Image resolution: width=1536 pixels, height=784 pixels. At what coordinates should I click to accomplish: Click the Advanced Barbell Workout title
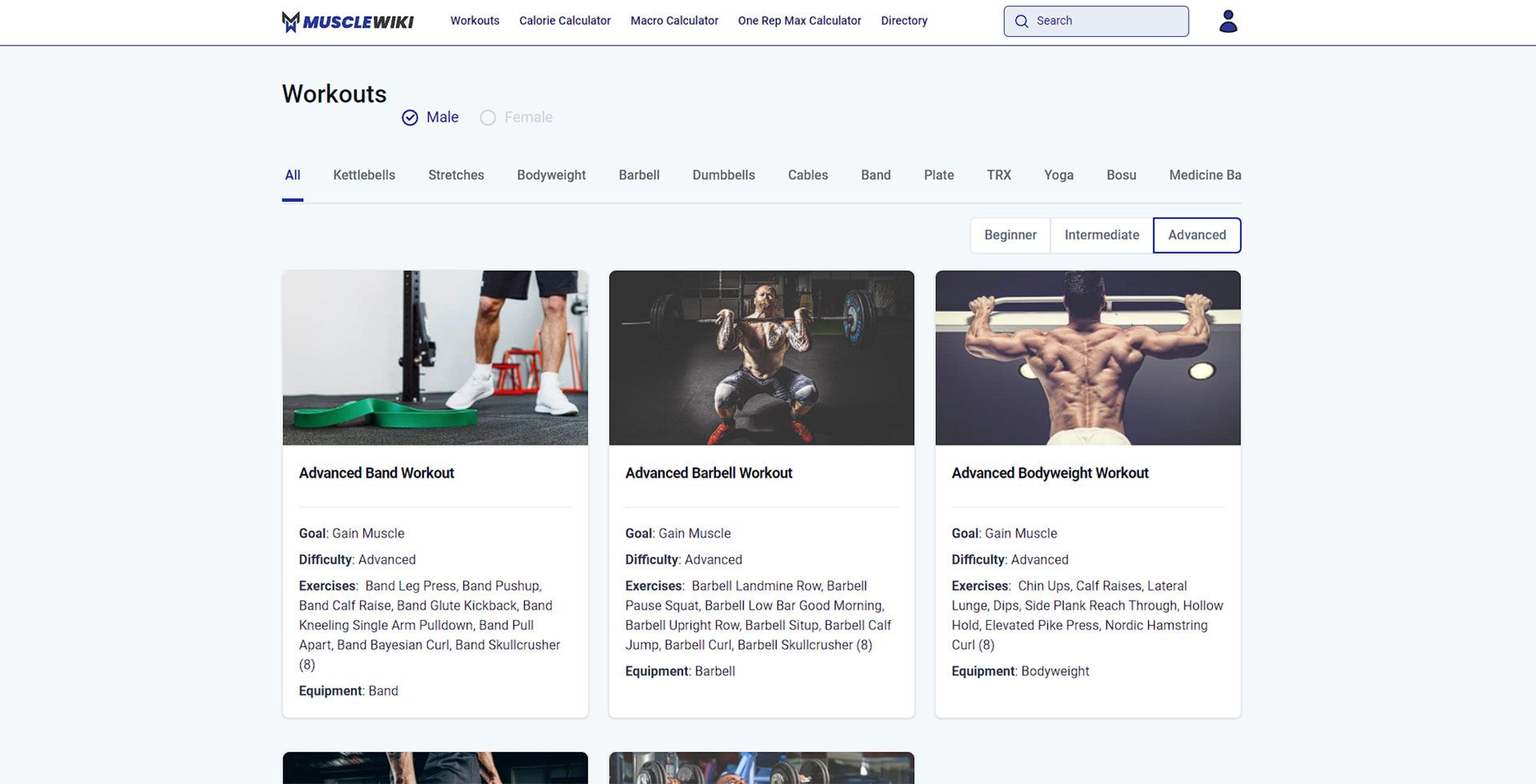coord(709,473)
